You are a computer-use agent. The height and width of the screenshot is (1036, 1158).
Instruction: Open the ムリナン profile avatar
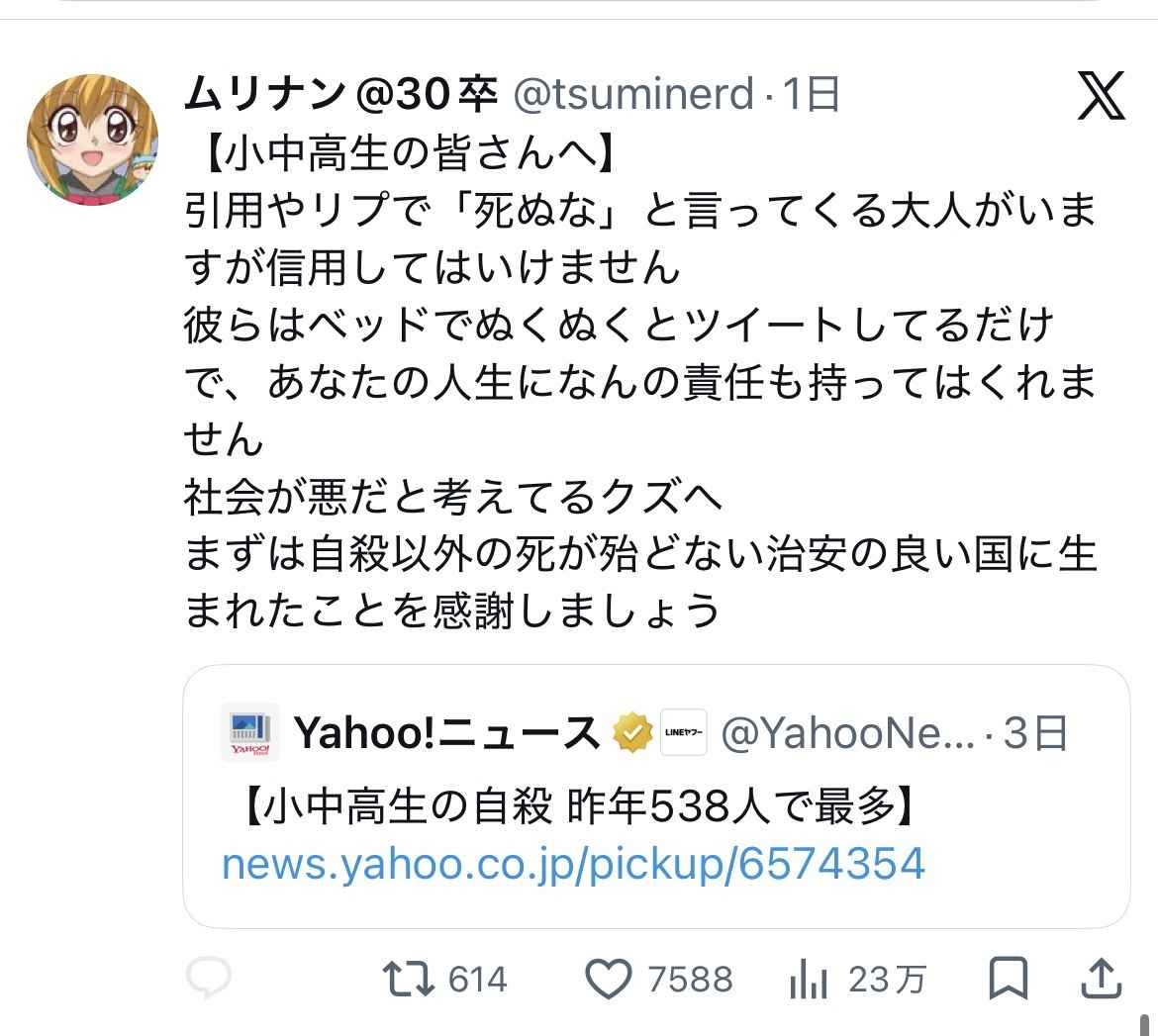tap(91, 141)
